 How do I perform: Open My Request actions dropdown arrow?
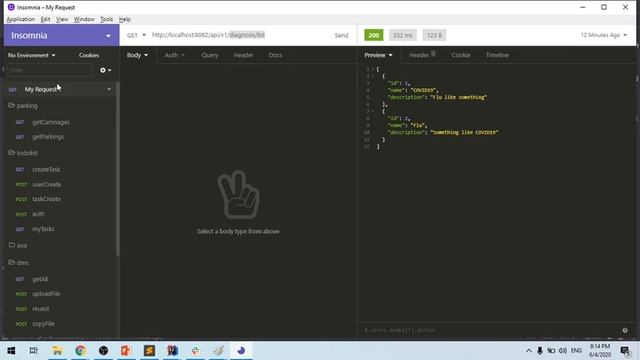109,89
